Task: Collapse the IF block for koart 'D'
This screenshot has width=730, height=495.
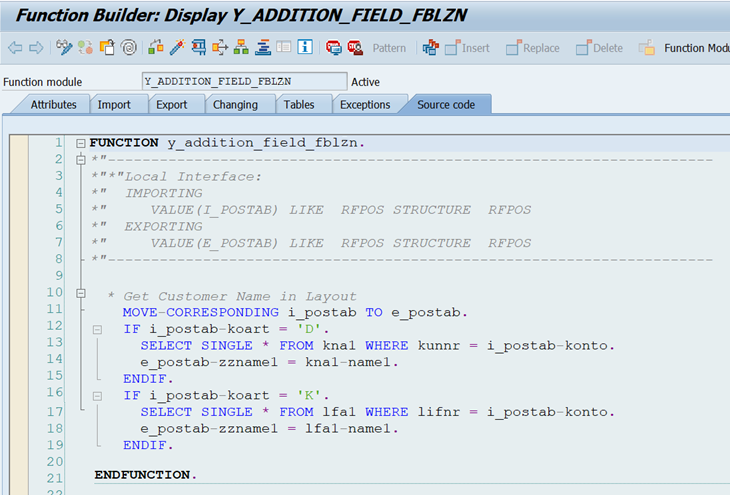Action: (x=97, y=329)
